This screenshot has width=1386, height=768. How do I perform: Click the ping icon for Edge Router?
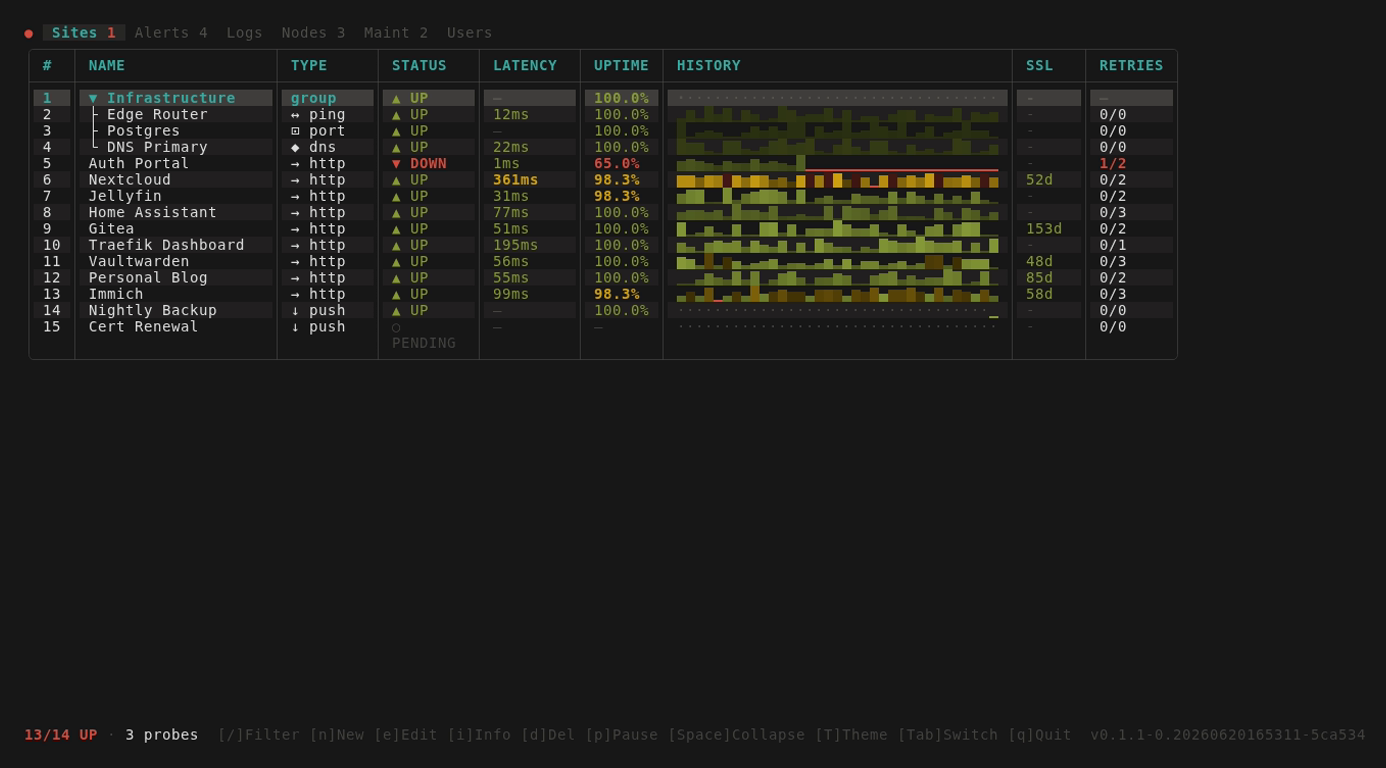[295, 114]
